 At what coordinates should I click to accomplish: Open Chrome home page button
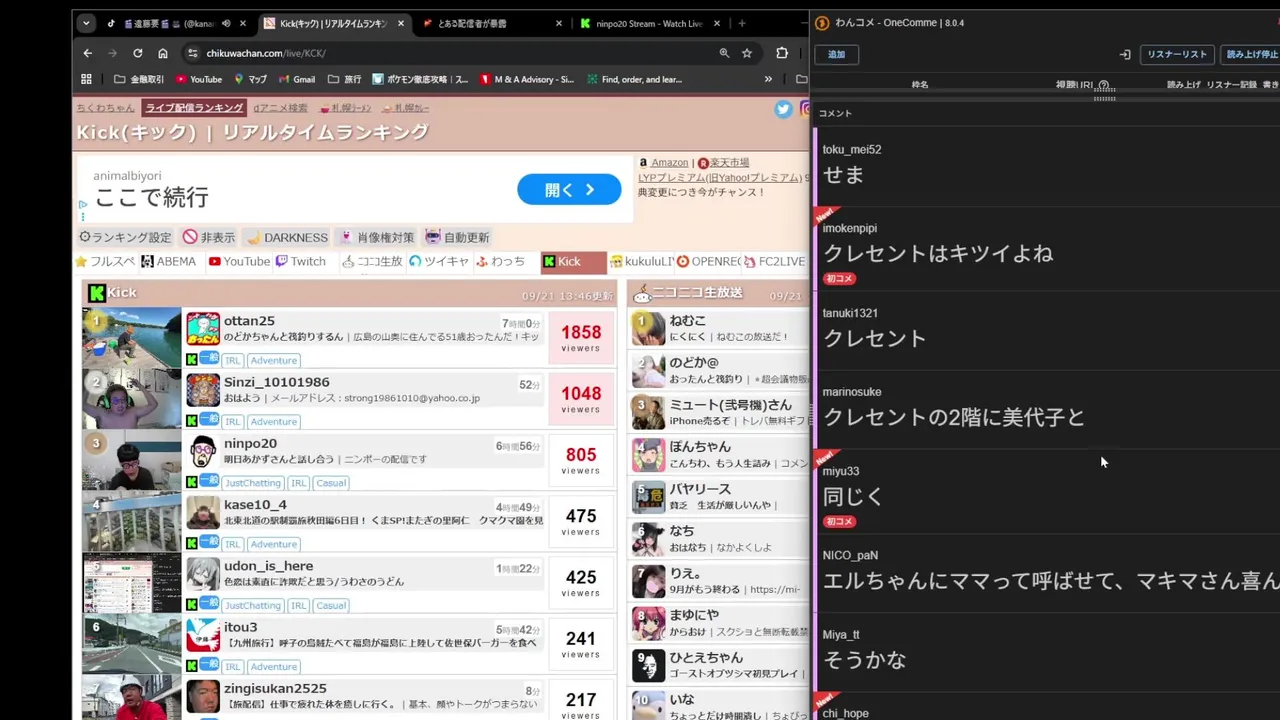click(162, 53)
